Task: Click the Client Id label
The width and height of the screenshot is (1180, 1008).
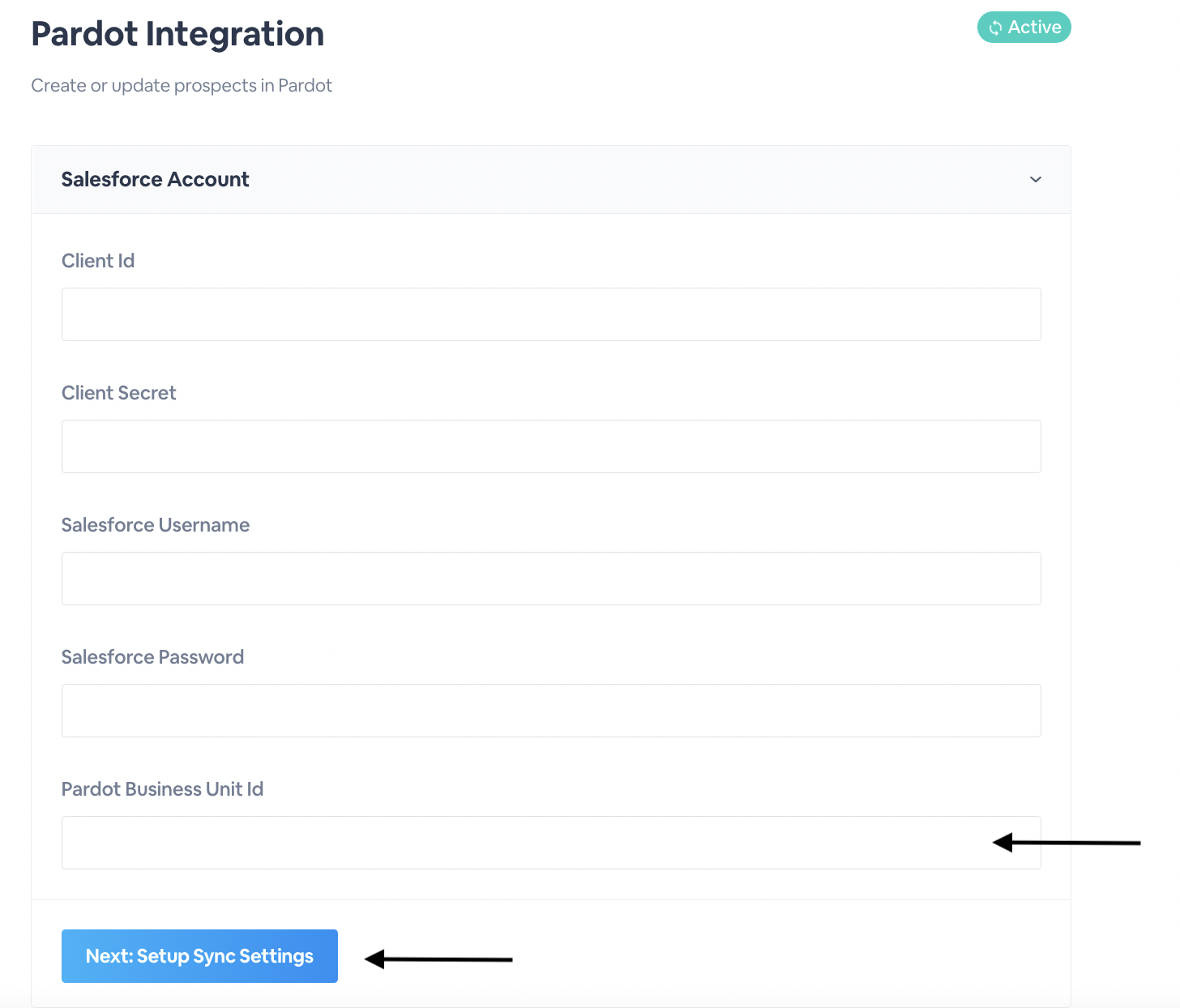Action: pos(98,261)
